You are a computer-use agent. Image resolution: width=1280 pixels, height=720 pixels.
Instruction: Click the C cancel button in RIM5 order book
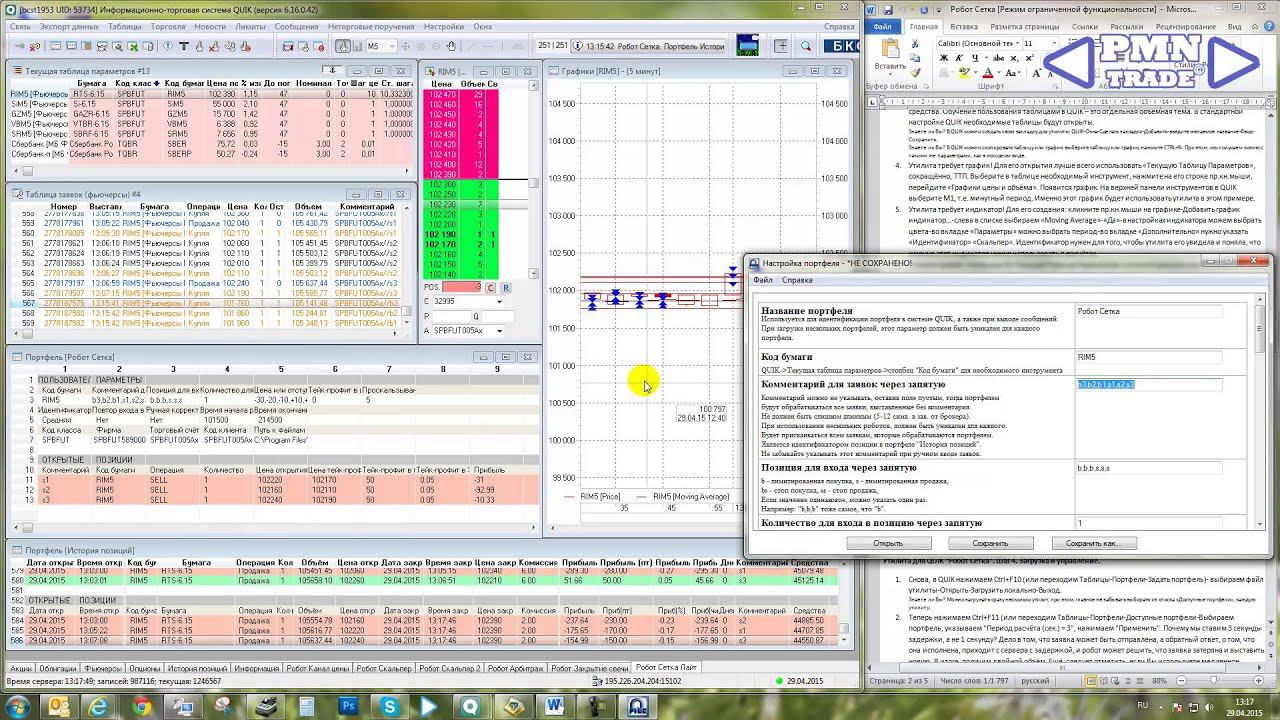[x=492, y=288]
